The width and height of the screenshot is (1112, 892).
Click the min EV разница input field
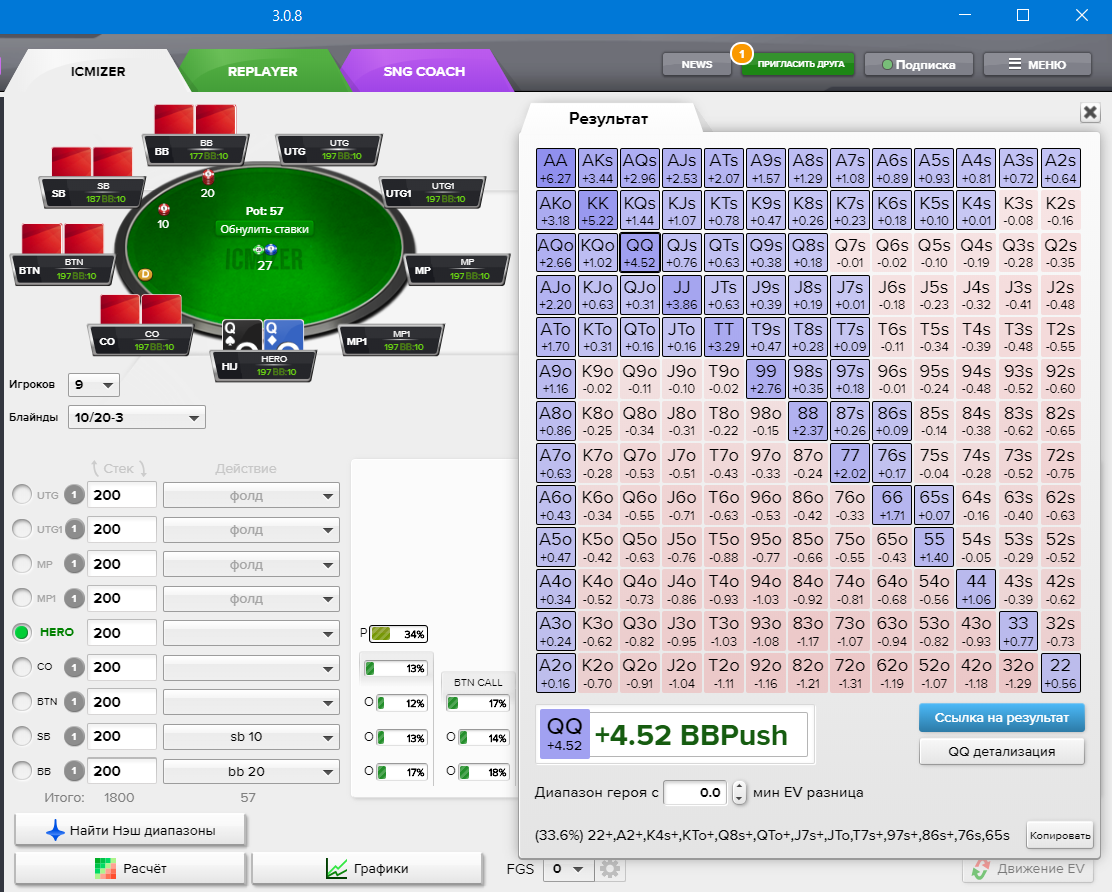pos(695,793)
